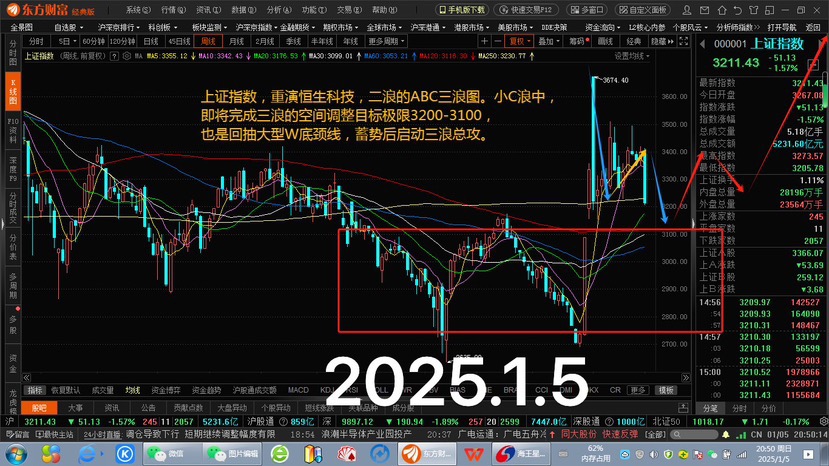Click the 恢复默认 indicator button
829x466 pixels.
[66, 390]
